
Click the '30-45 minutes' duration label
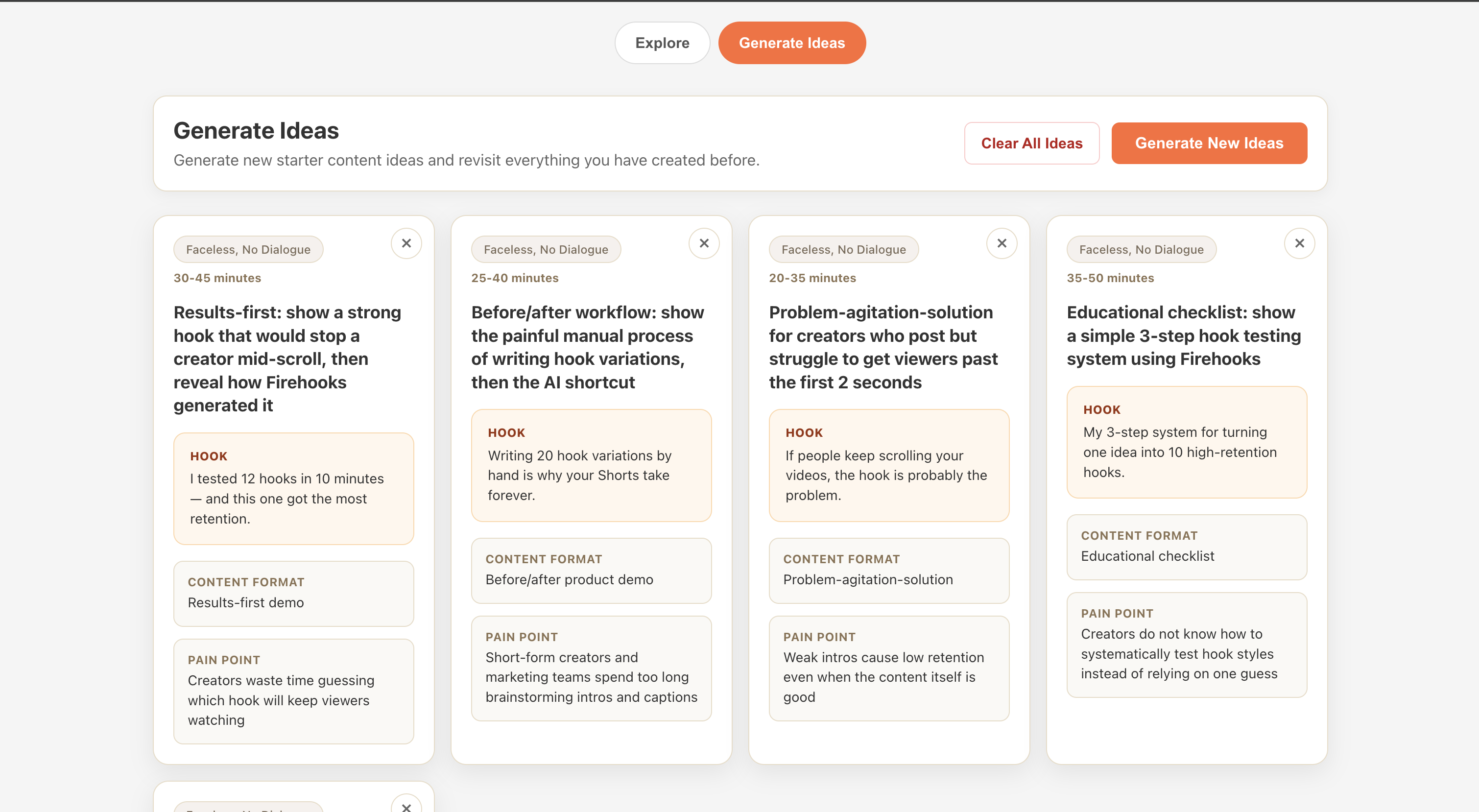pyautogui.click(x=217, y=278)
